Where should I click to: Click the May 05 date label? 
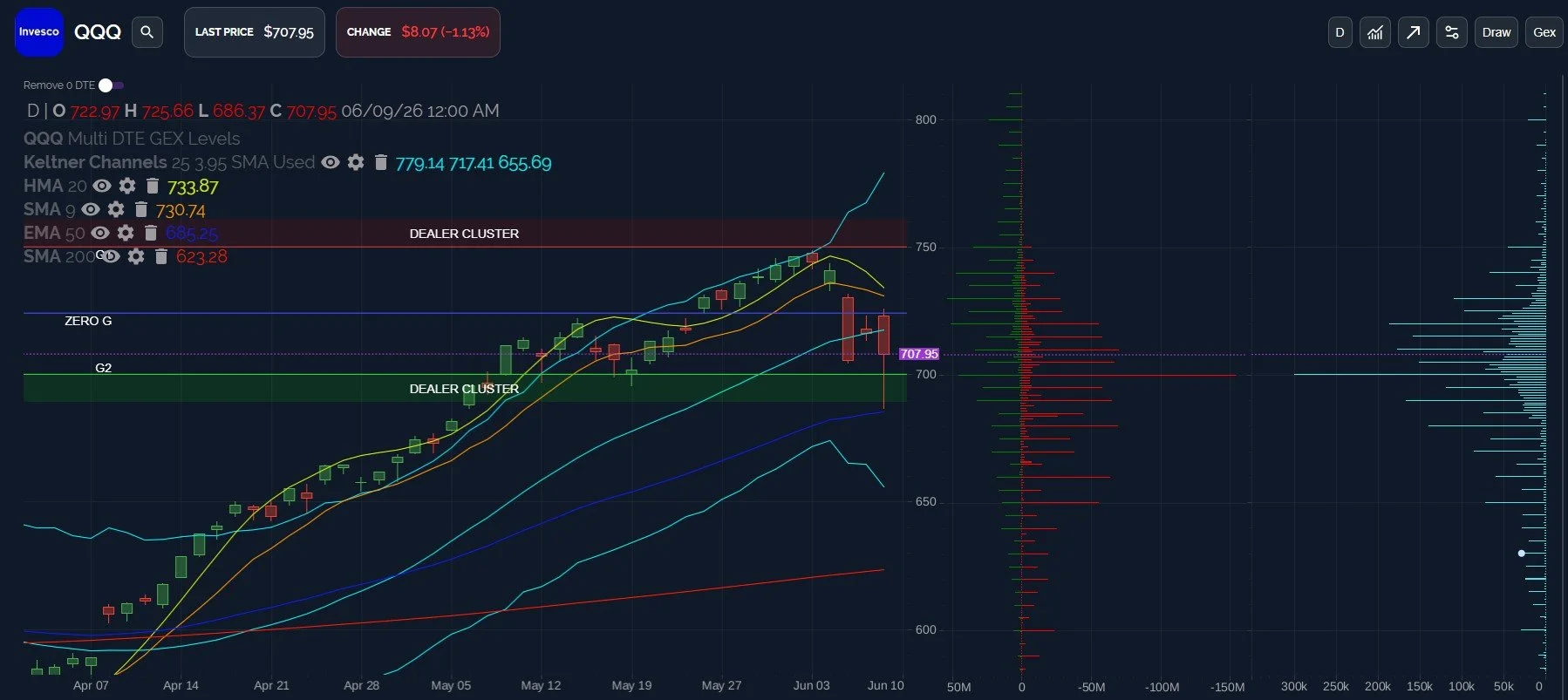451,685
